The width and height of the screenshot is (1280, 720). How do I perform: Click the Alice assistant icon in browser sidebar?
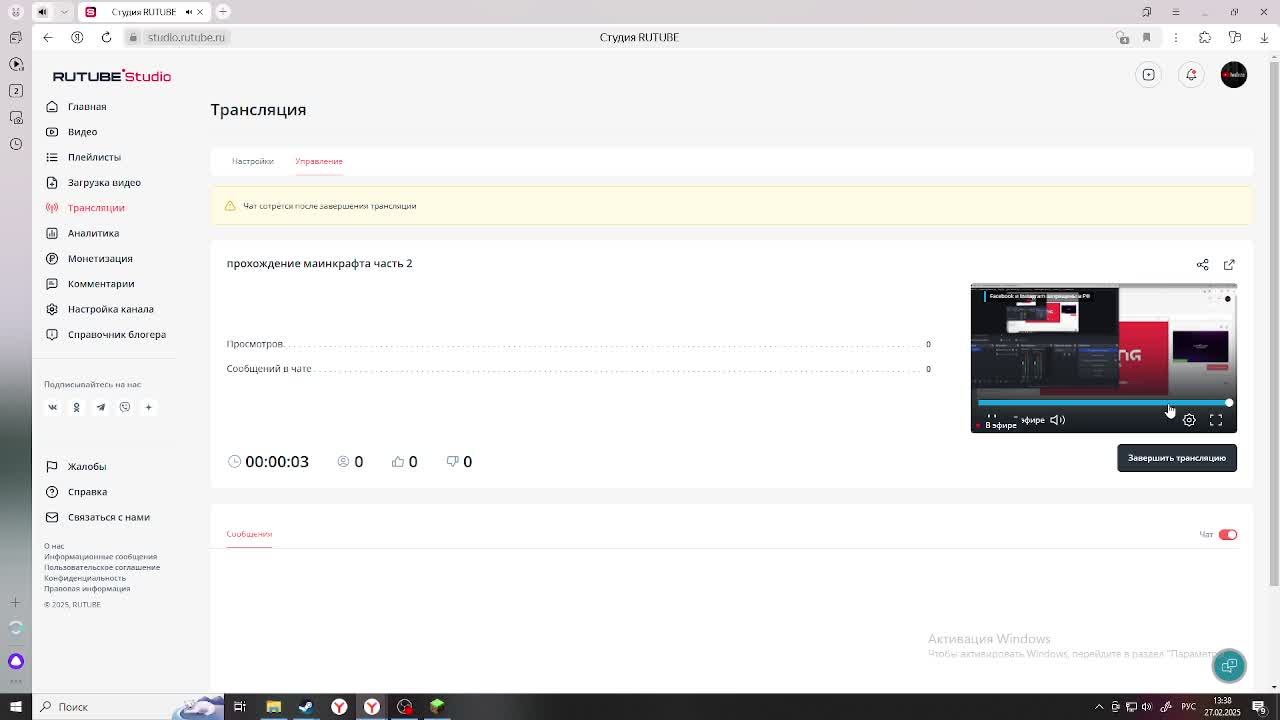click(x=16, y=661)
